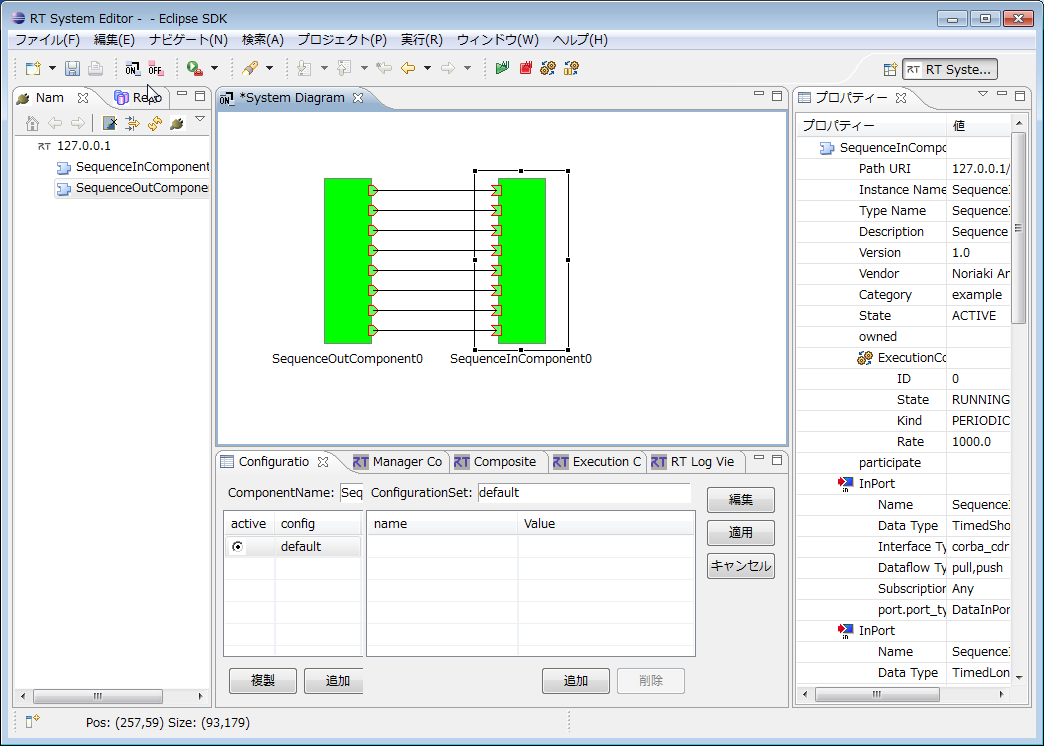Screen dimensions: 1044x746
Task: Click the Last Edit Location icon
Action: [x=384, y=68]
